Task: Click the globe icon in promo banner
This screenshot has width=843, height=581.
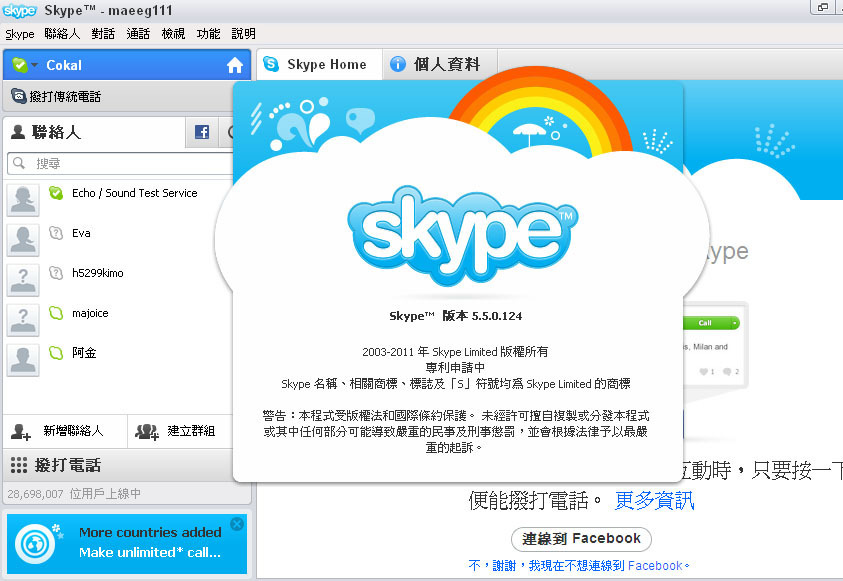Action: (35, 544)
